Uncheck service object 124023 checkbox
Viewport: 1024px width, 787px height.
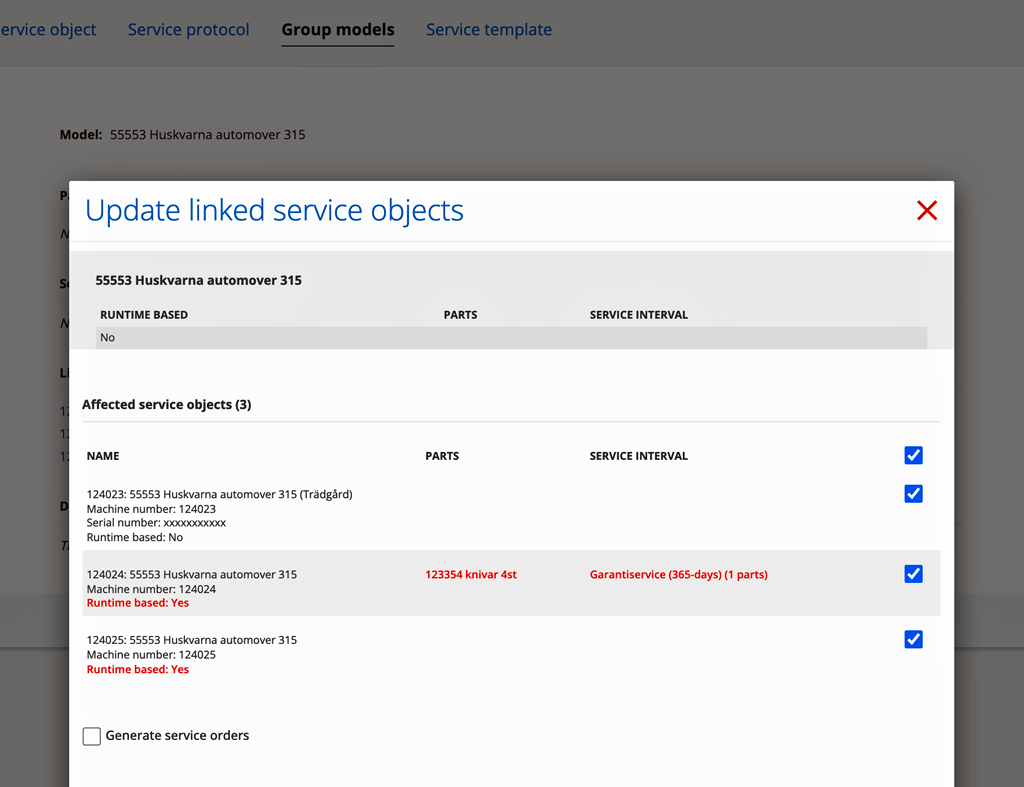point(913,494)
